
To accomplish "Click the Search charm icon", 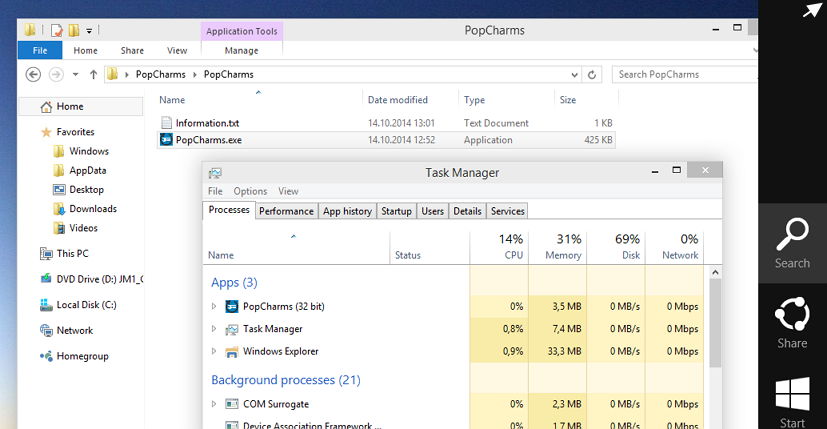I will pyautogui.click(x=792, y=234).
